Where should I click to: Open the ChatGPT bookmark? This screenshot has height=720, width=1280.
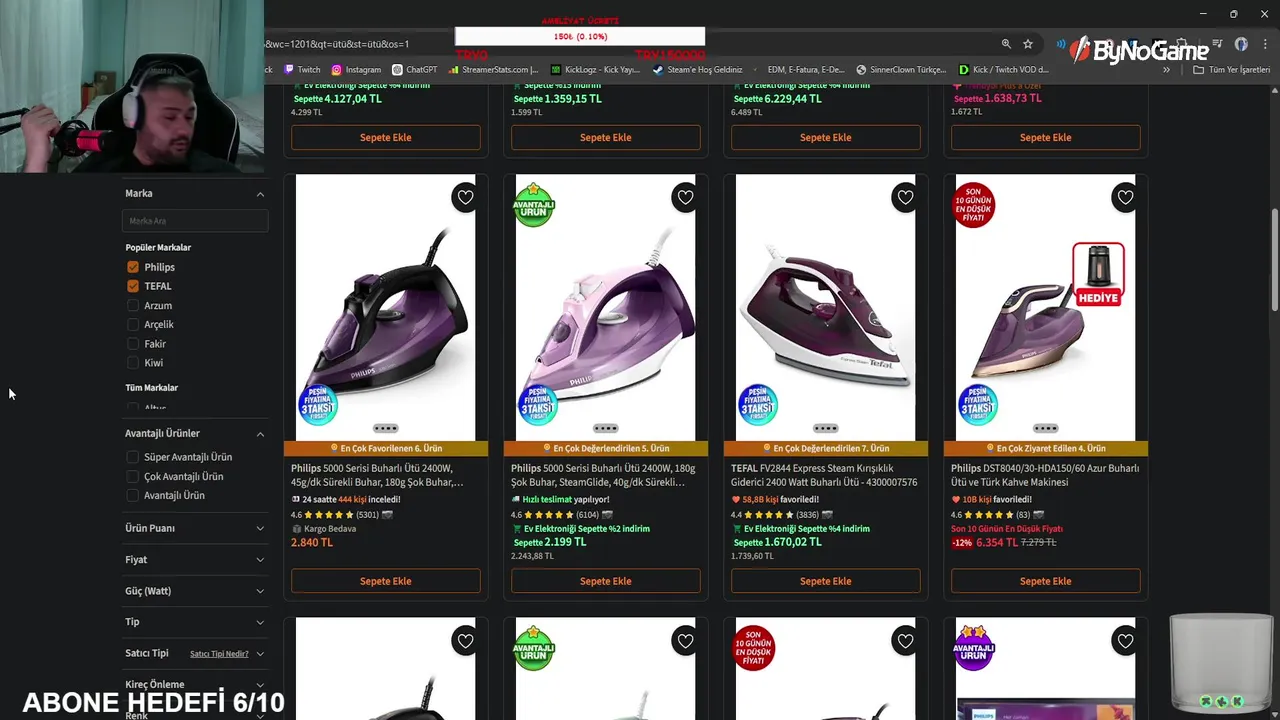[x=415, y=70]
